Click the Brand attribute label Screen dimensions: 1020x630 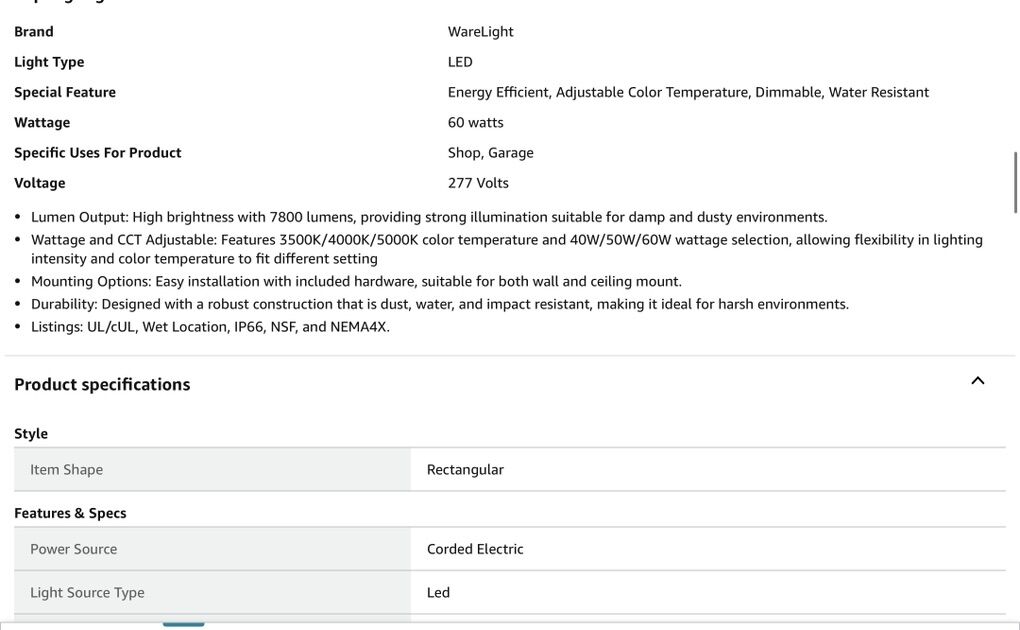(34, 32)
